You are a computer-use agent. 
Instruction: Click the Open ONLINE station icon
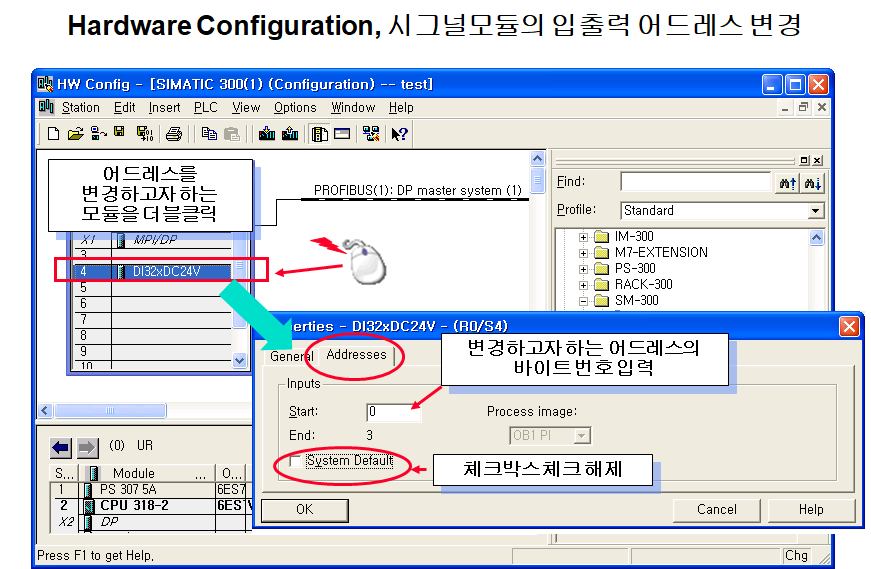(x=99, y=133)
